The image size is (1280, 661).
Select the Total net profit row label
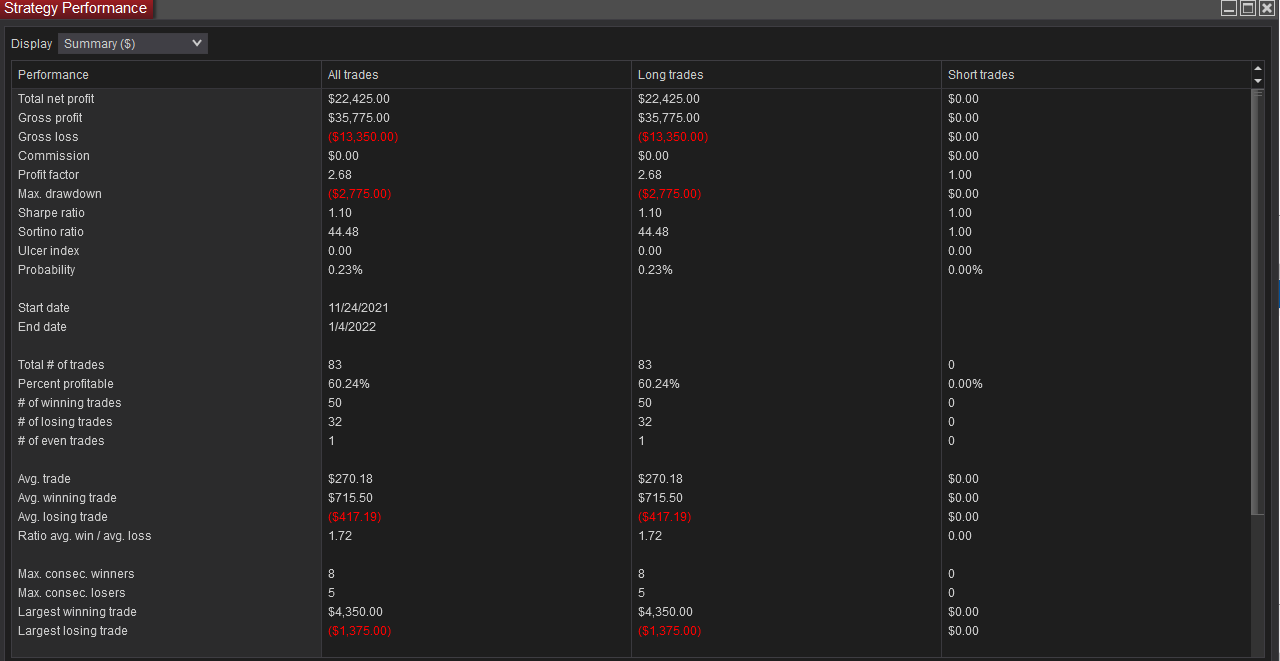(56, 99)
